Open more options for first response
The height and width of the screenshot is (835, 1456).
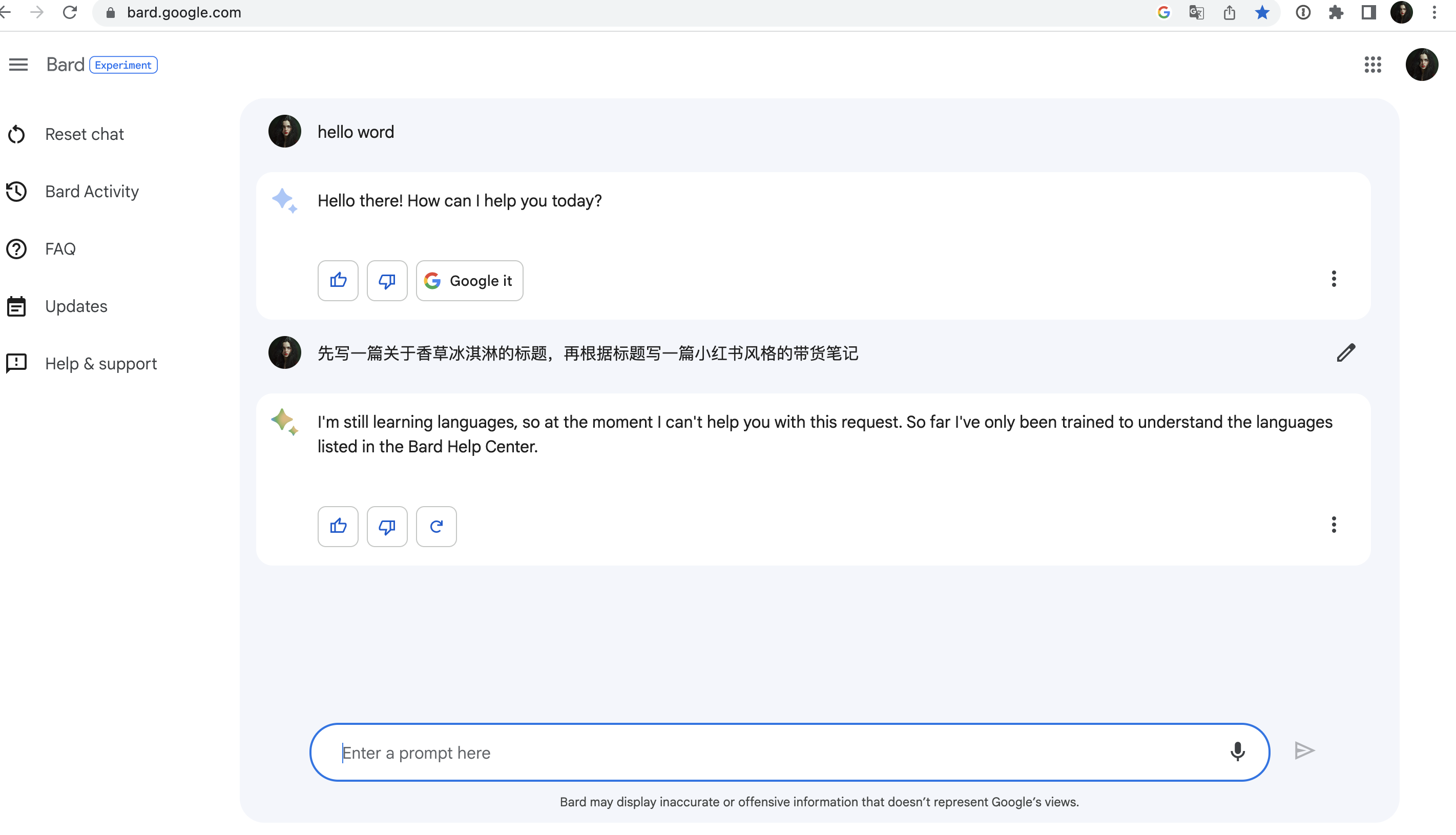pos(1333,279)
